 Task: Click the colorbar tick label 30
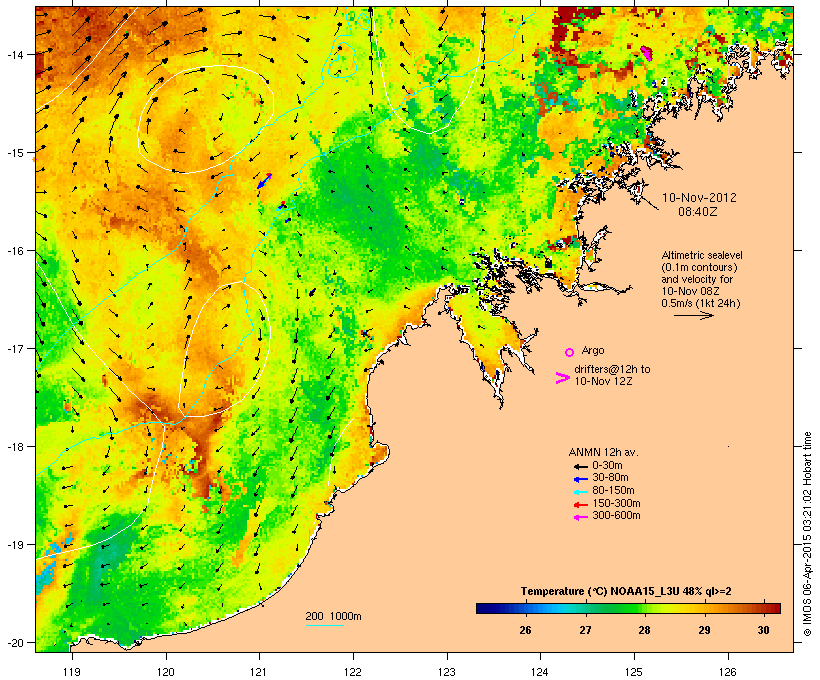764,630
